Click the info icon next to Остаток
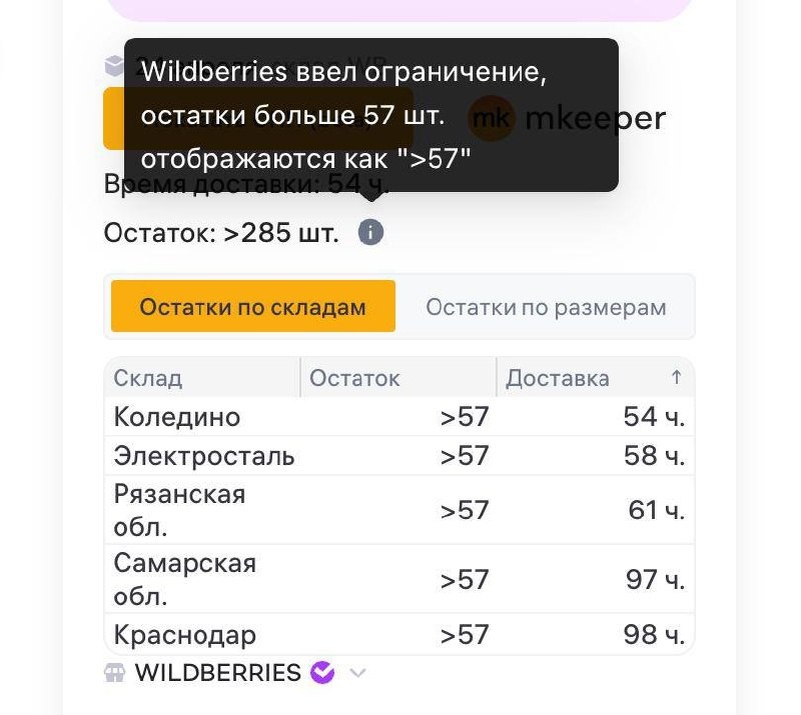The width and height of the screenshot is (801, 715). click(371, 232)
